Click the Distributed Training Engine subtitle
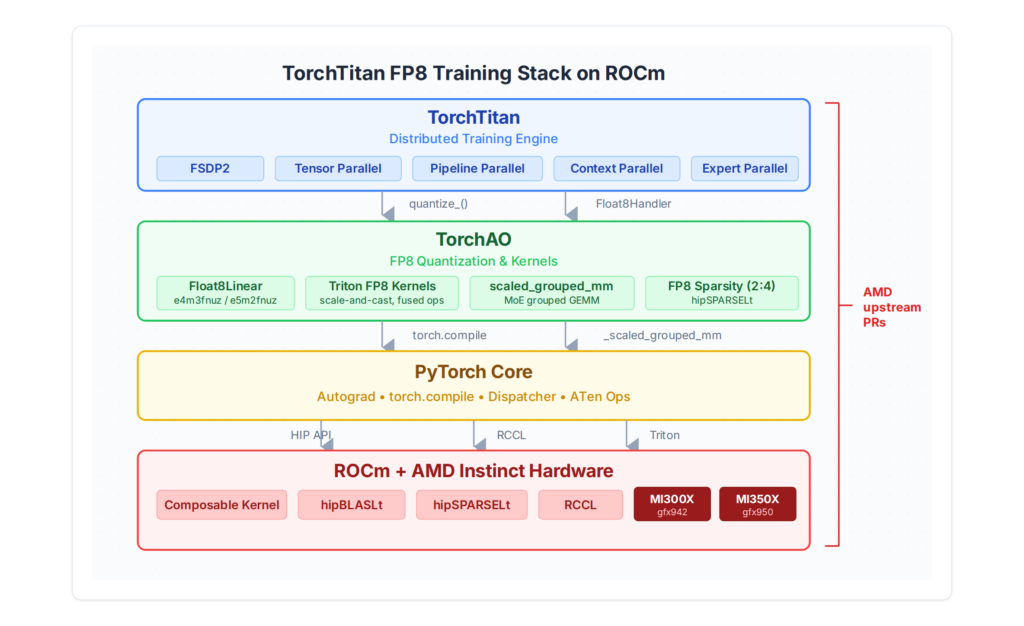 (x=473, y=138)
